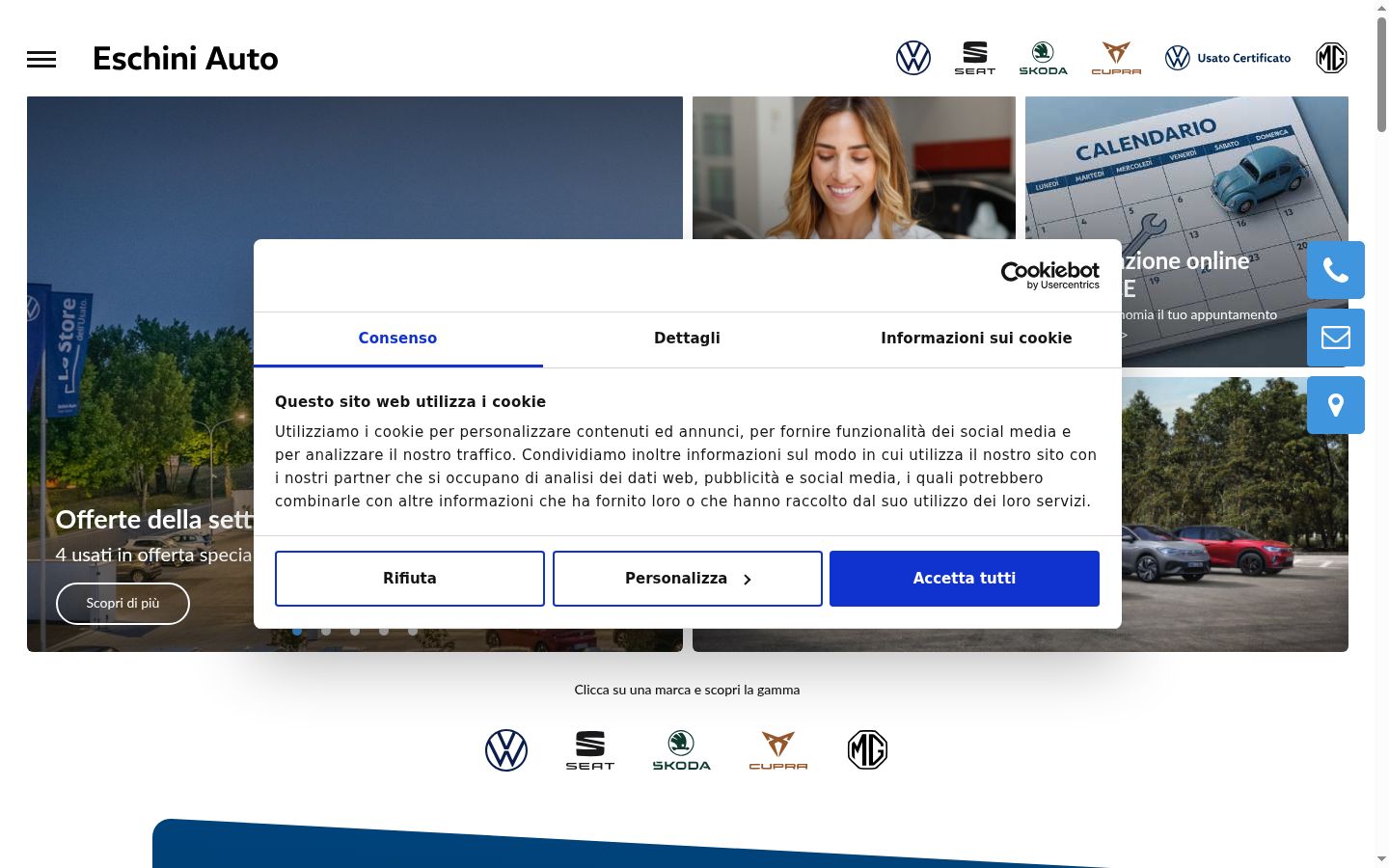This screenshot has height=868, width=1389.
Task: Click the Offerte della settimana slide heading
Action: [x=154, y=520]
